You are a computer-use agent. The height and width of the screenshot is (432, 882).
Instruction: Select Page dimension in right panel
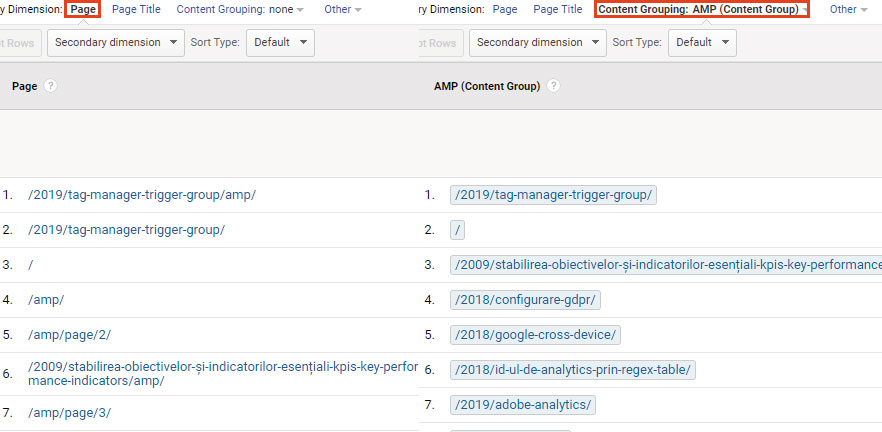(x=505, y=10)
